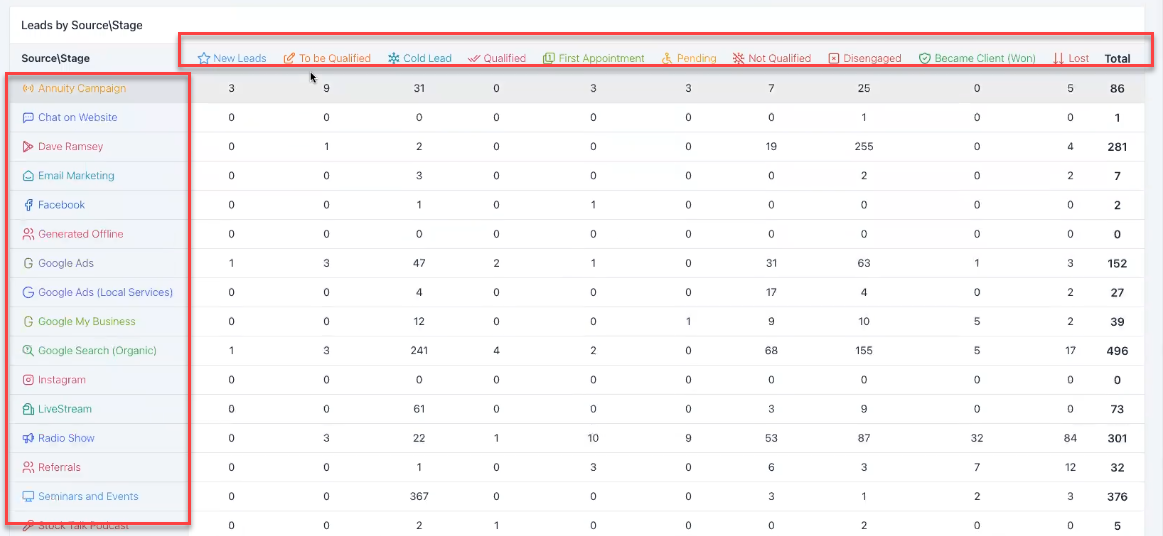Click the Instagram logo icon
1163x536 pixels.
coord(28,380)
